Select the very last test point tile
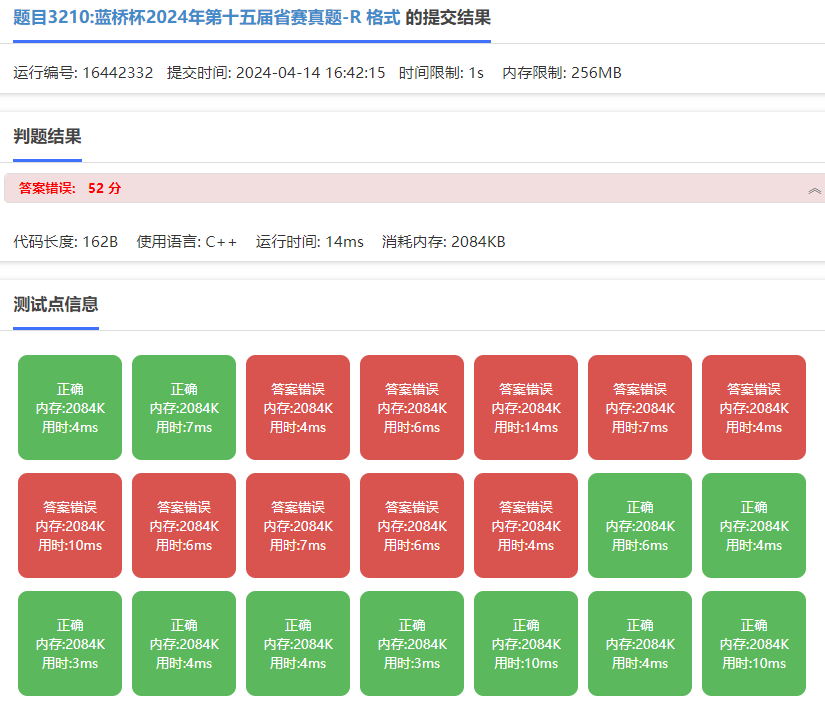This screenshot has height=714, width=825. (x=754, y=643)
